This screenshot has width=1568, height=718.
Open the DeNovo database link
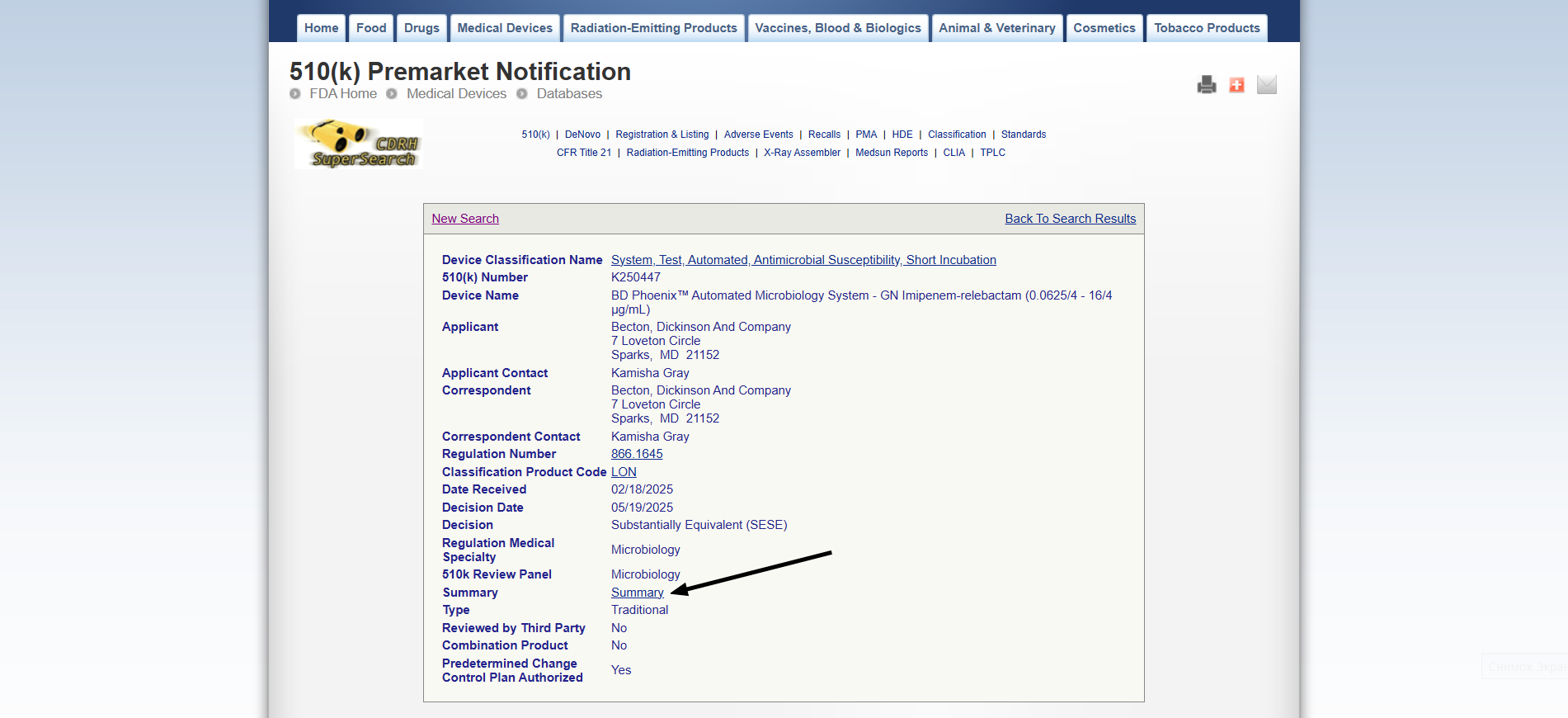(x=582, y=135)
